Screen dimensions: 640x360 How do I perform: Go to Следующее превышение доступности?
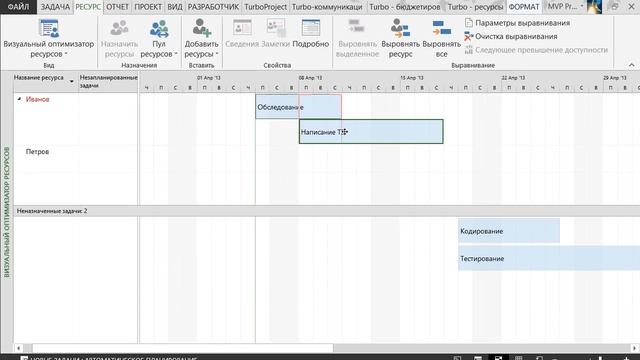tap(536, 50)
